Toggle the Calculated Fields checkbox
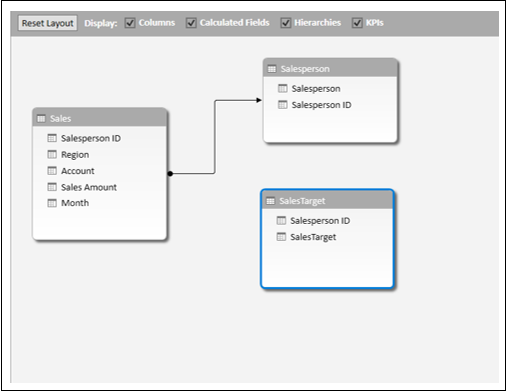The width and height of the screenshot is (507, 391). [191, 23]
